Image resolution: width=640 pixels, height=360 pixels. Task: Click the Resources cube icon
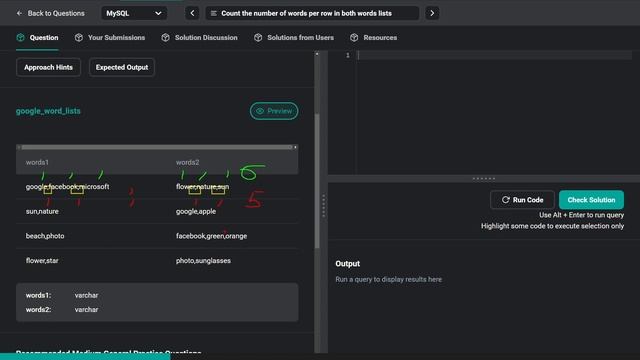click(354, 38)
